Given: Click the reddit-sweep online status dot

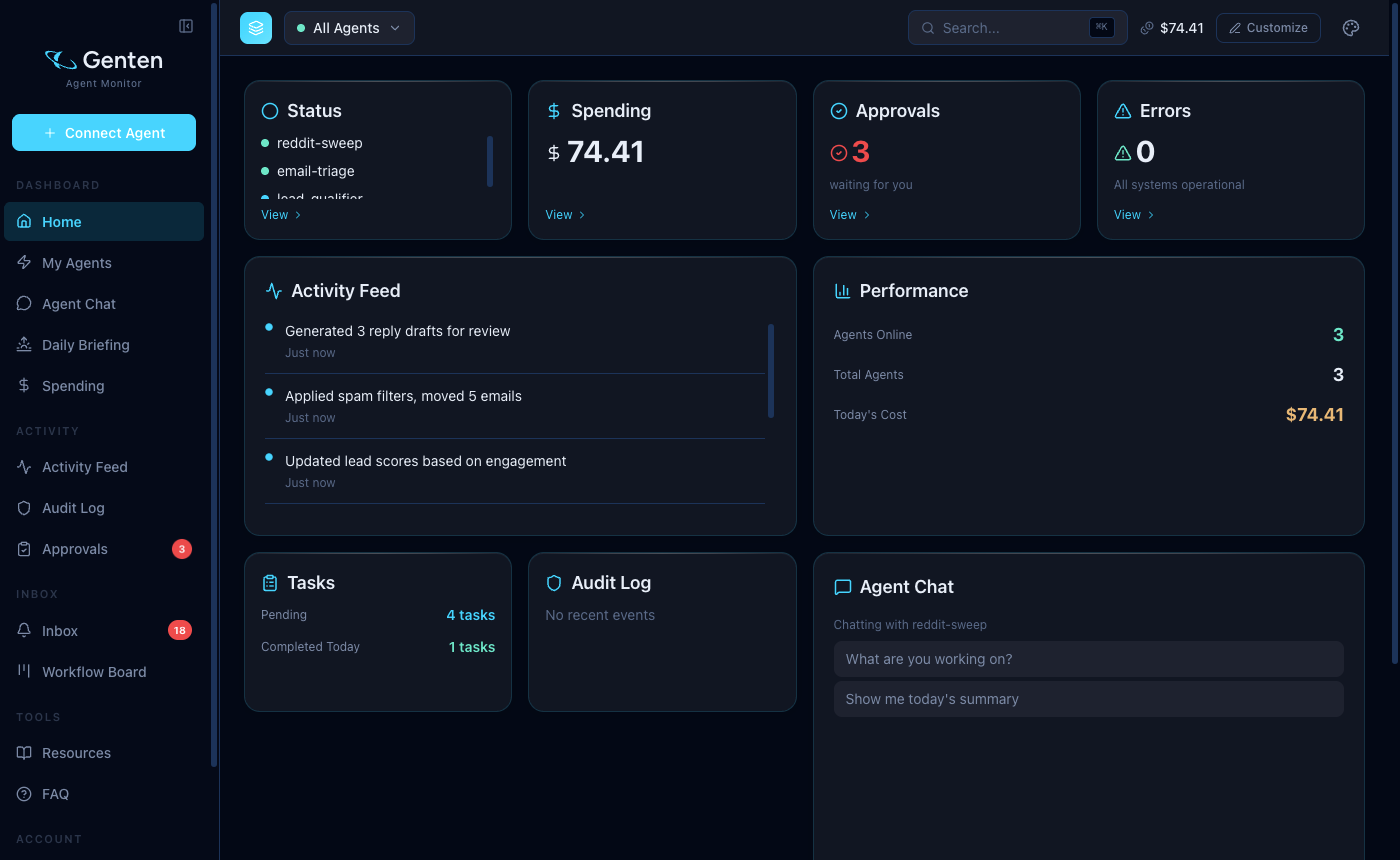Looking at the screenshot, I should [x=267, y=143].
